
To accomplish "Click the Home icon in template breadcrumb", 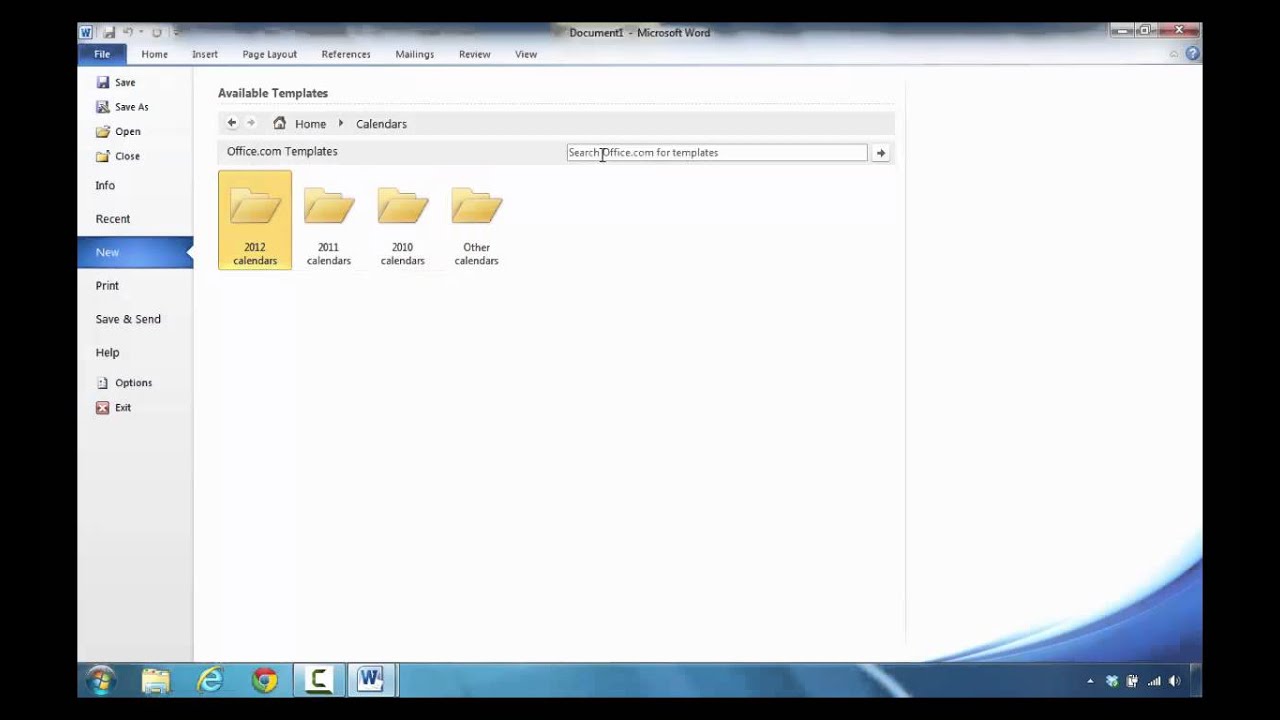I will point(279,123).
